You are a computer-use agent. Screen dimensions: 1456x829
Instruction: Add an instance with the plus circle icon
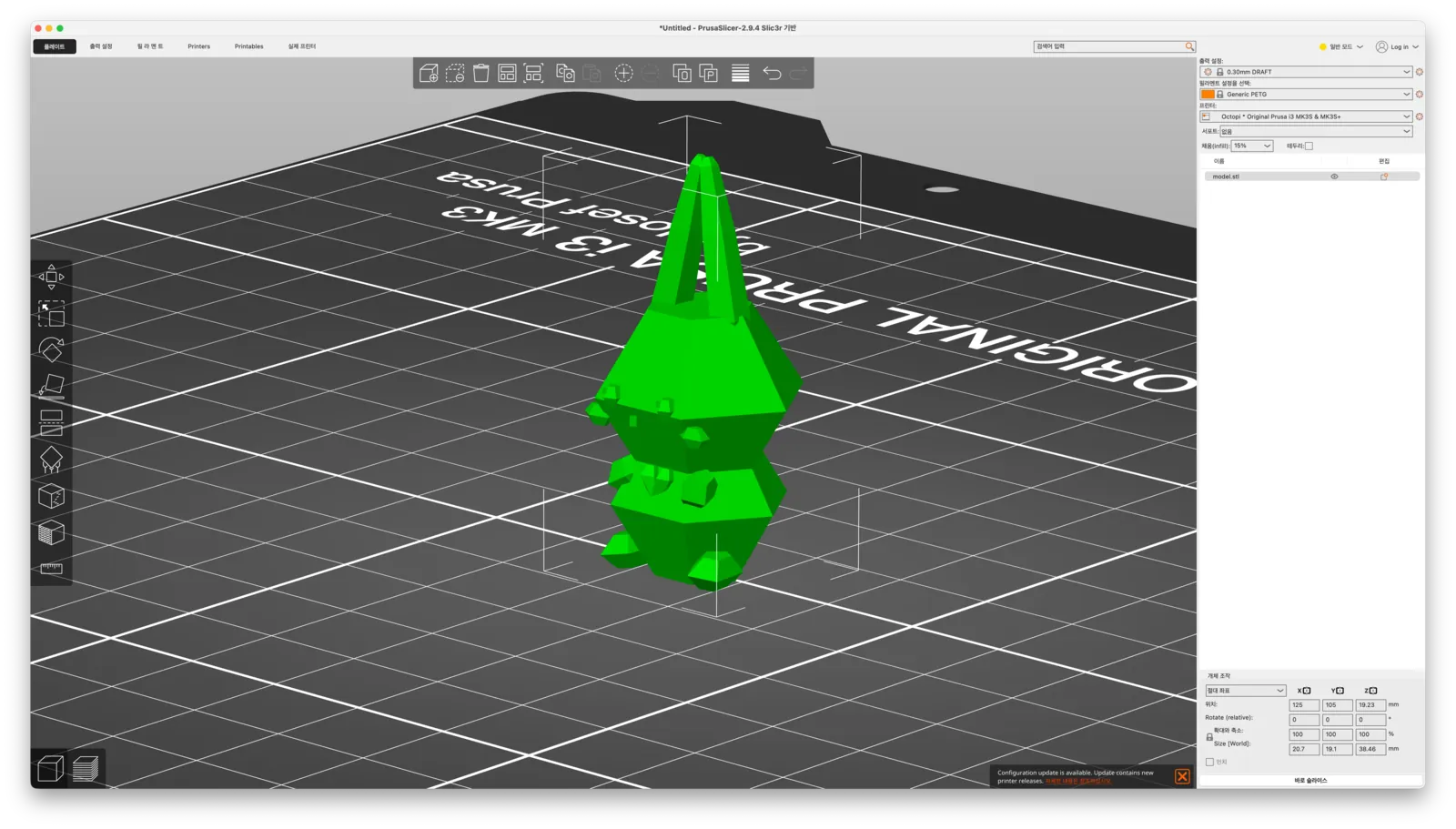pos(623,73)
